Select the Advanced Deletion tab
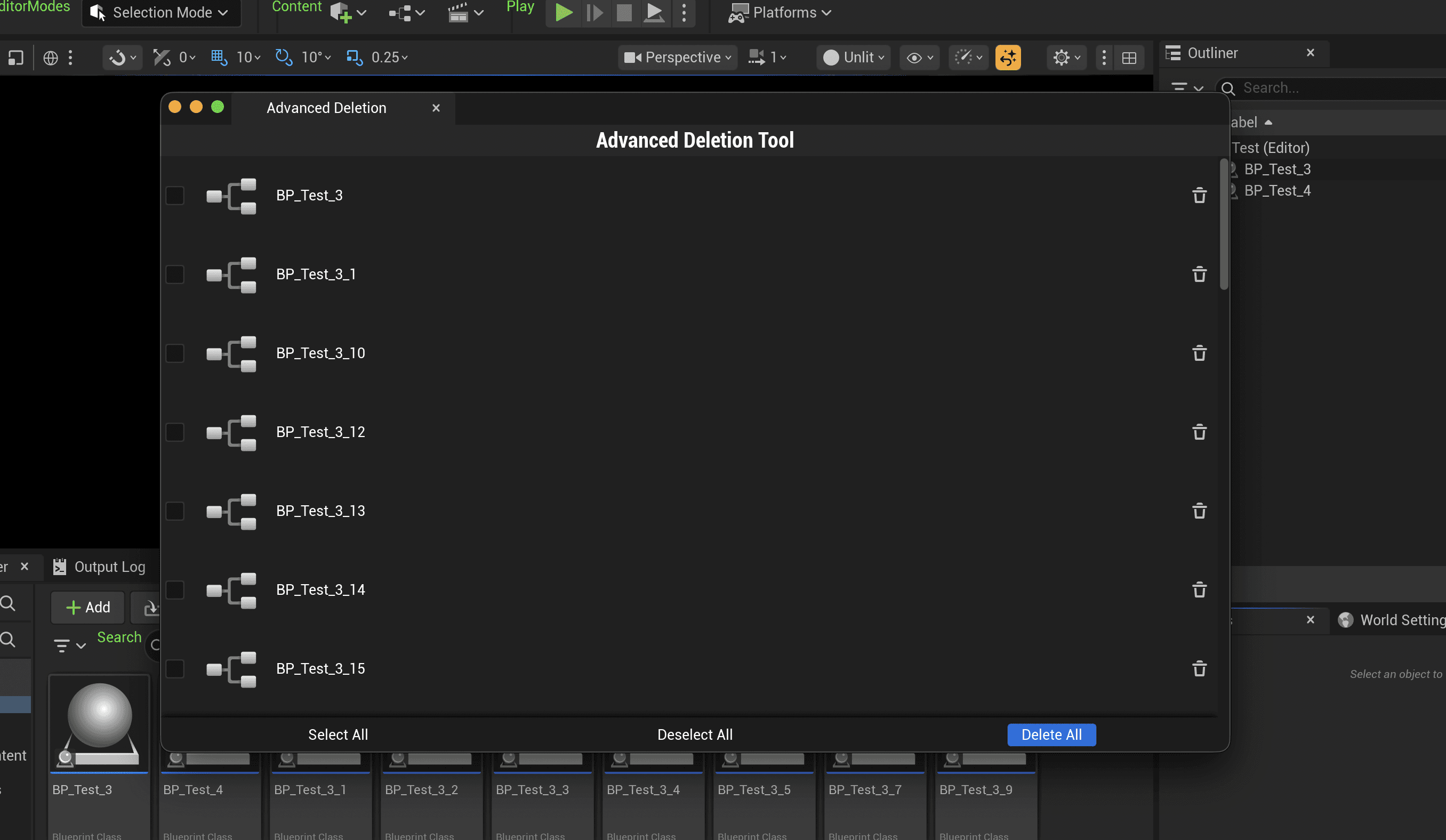This screenshot has height=840, width=1446. [x=326, y=108]
